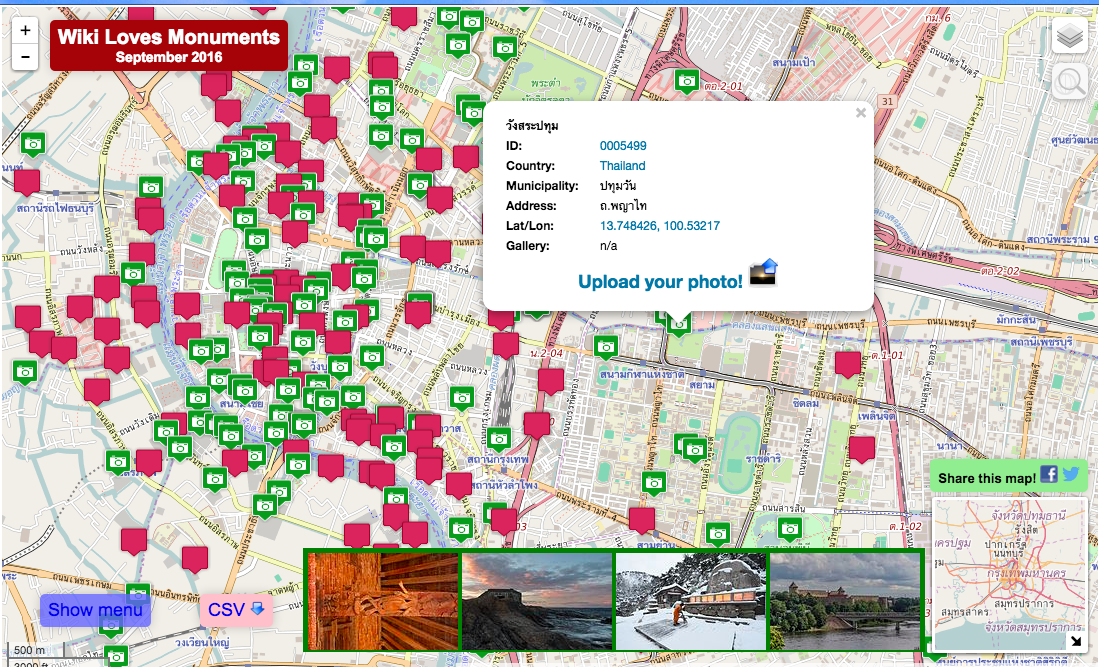Image resolution: width=1099 pixels, height=667 pixels.
Task: Open the coastal sunset fortress thumbnail
Action: [537, 601]
